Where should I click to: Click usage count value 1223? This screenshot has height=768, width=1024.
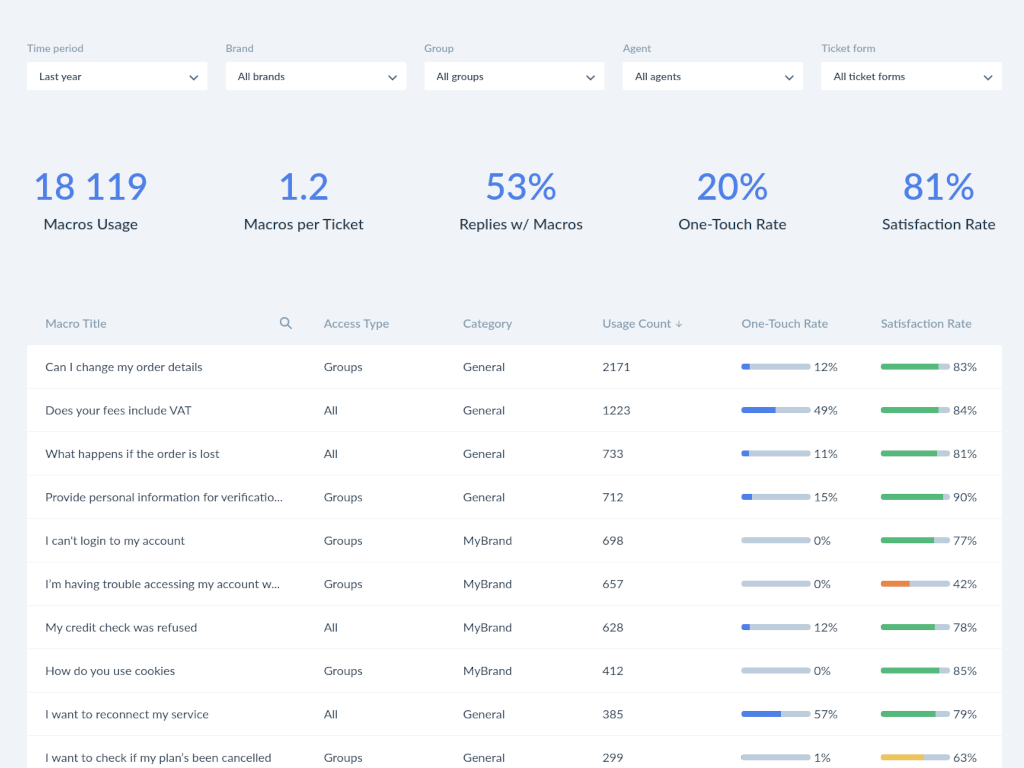[616, 410]
